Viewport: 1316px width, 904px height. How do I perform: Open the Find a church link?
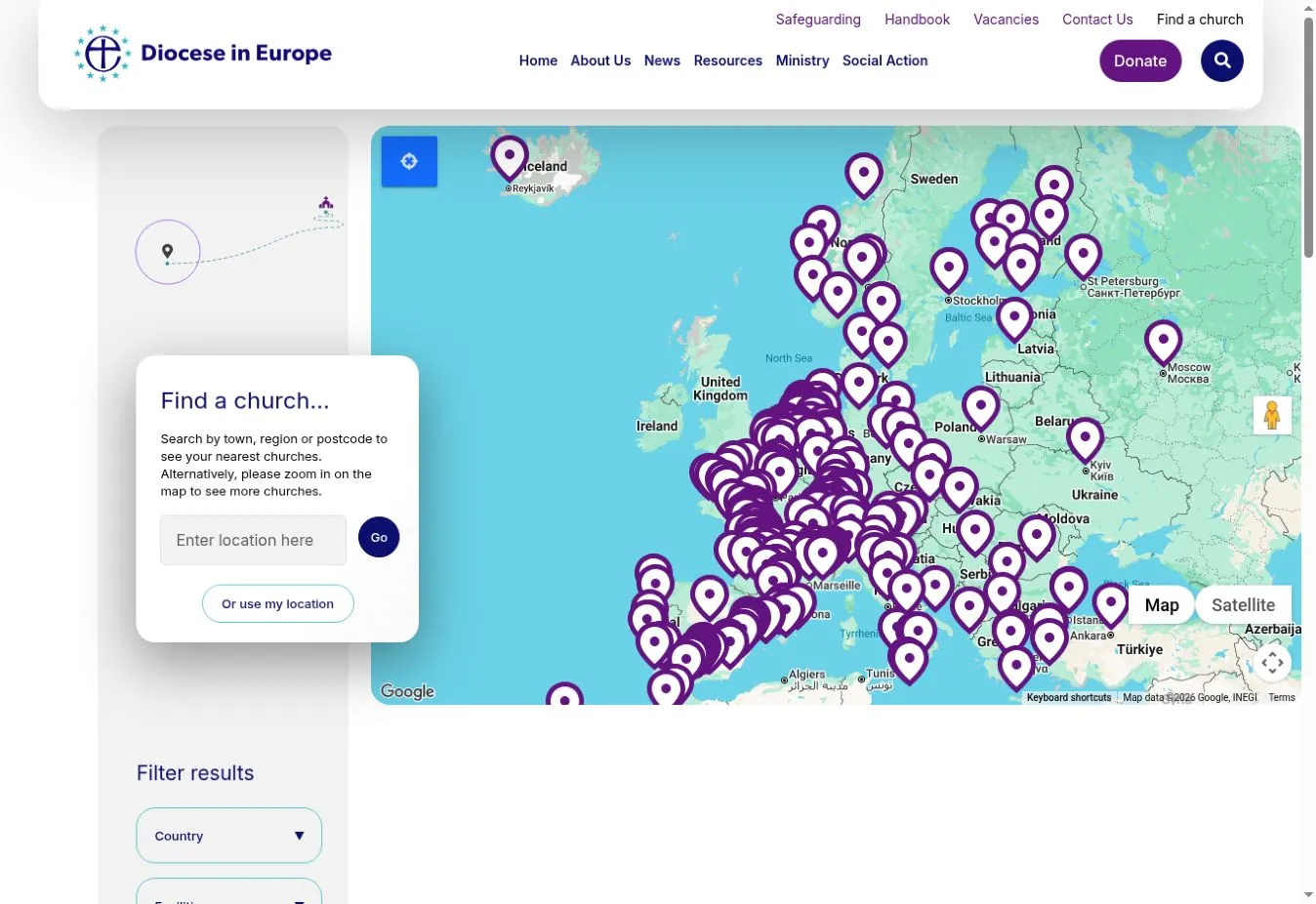[x=1200, y=20]
